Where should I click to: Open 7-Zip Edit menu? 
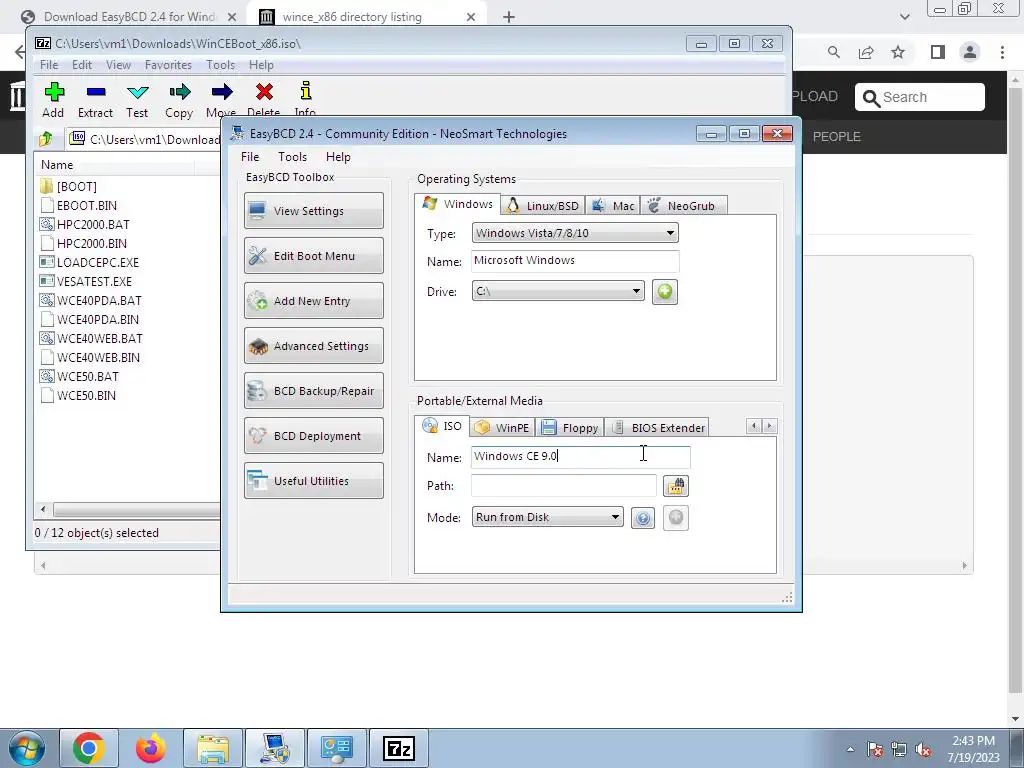[x=82, y=65]
